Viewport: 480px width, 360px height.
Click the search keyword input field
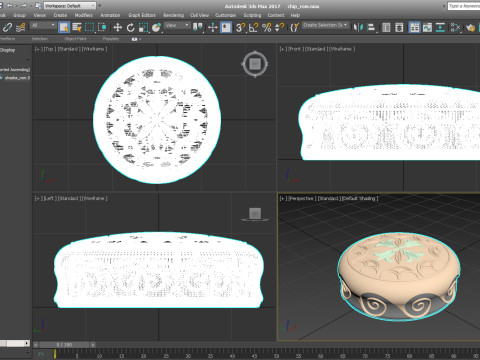[x=464, y=6]
